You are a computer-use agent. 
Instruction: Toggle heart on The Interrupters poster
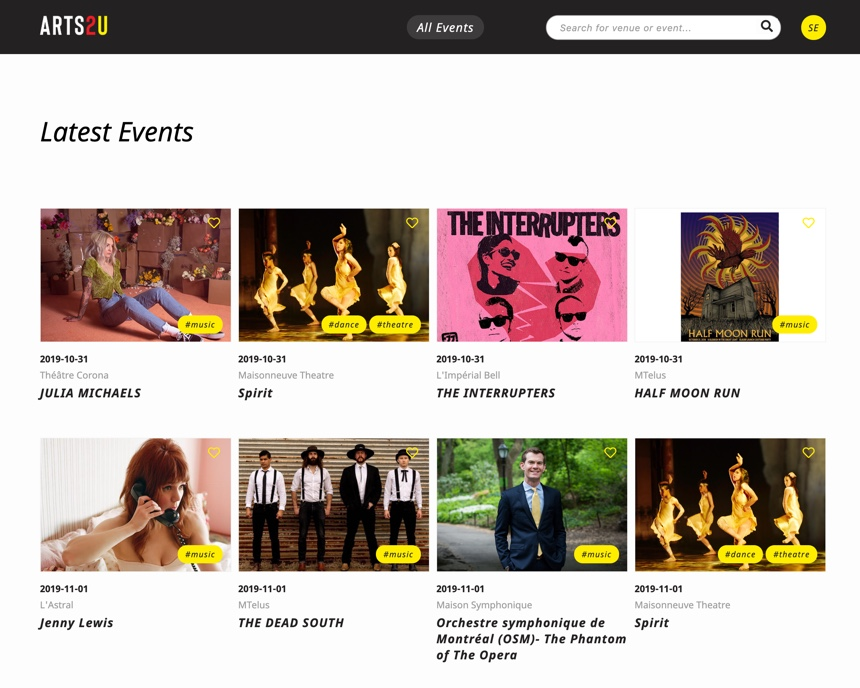pos(610,222)
